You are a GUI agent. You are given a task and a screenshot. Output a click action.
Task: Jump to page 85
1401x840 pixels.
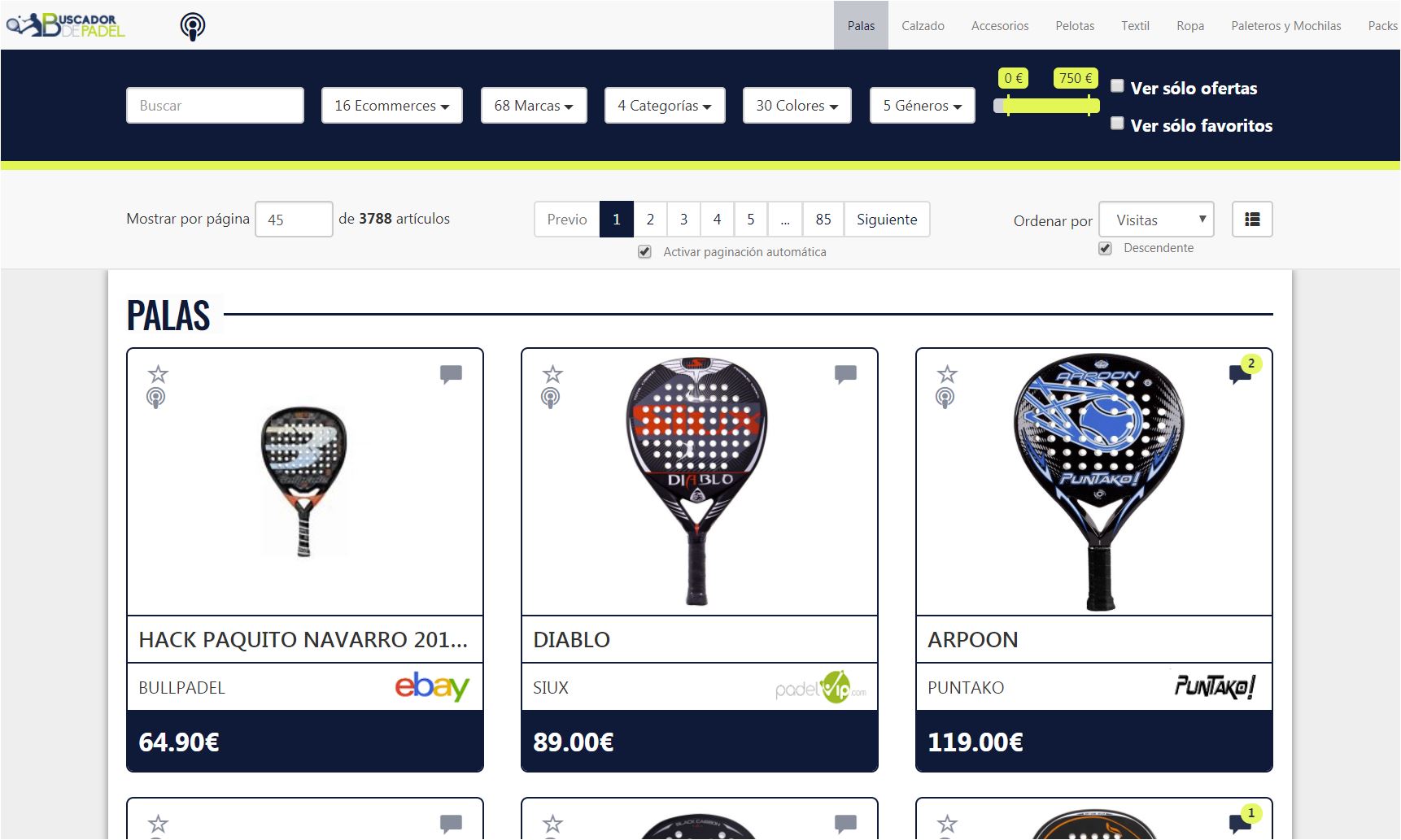click(823, 220)
